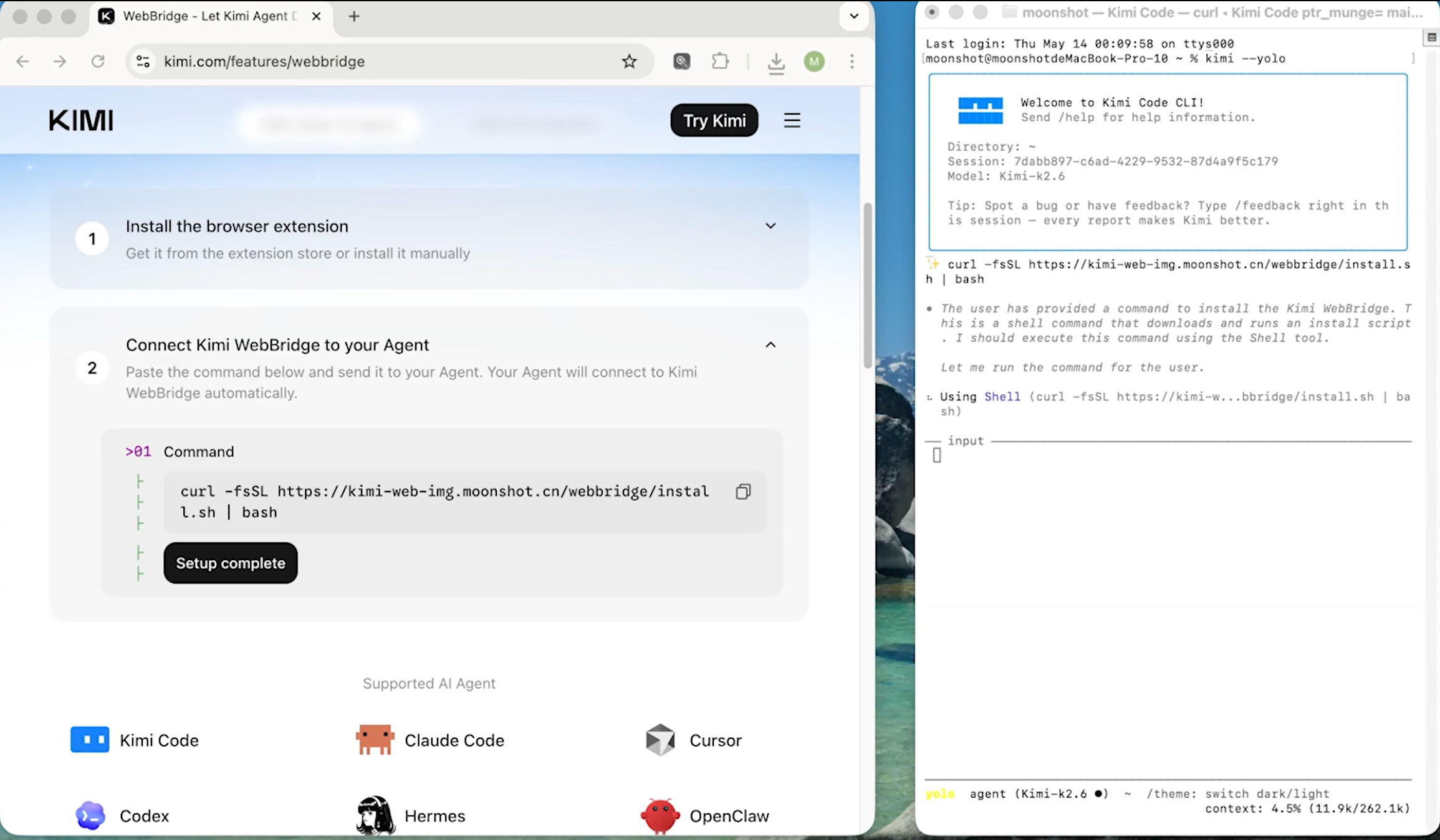The height and width of the screenshot is (840, 1440).
Task: Click the Claude Code agent icon
Action: [x=375, y=740]
